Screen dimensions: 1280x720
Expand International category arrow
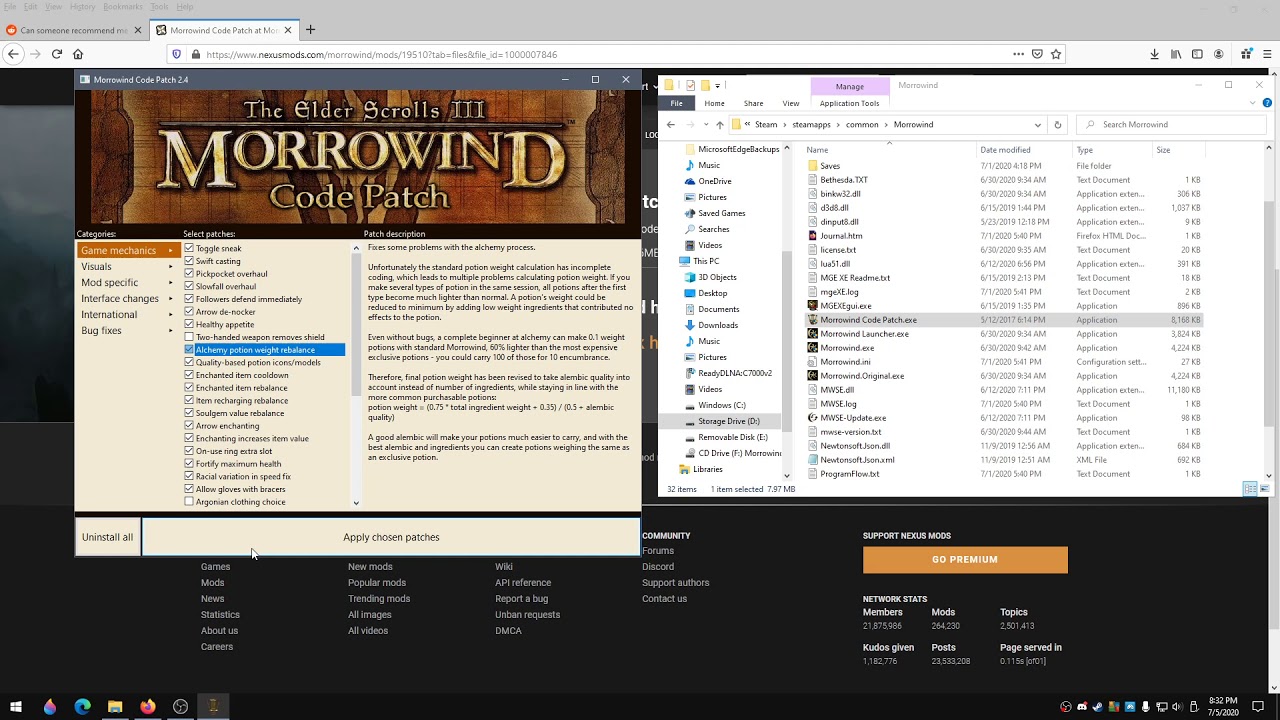(x=170, y=314)
